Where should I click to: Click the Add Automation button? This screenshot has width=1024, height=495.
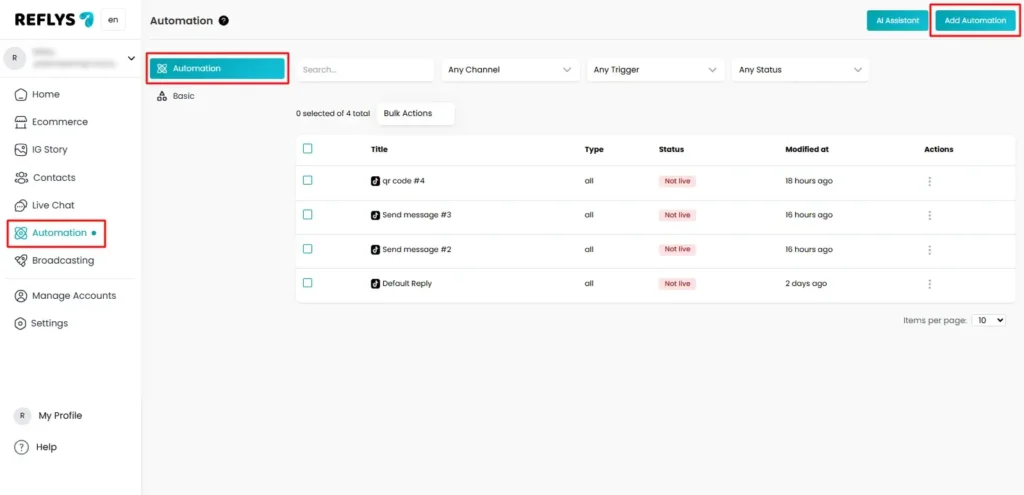click(976, 21)
